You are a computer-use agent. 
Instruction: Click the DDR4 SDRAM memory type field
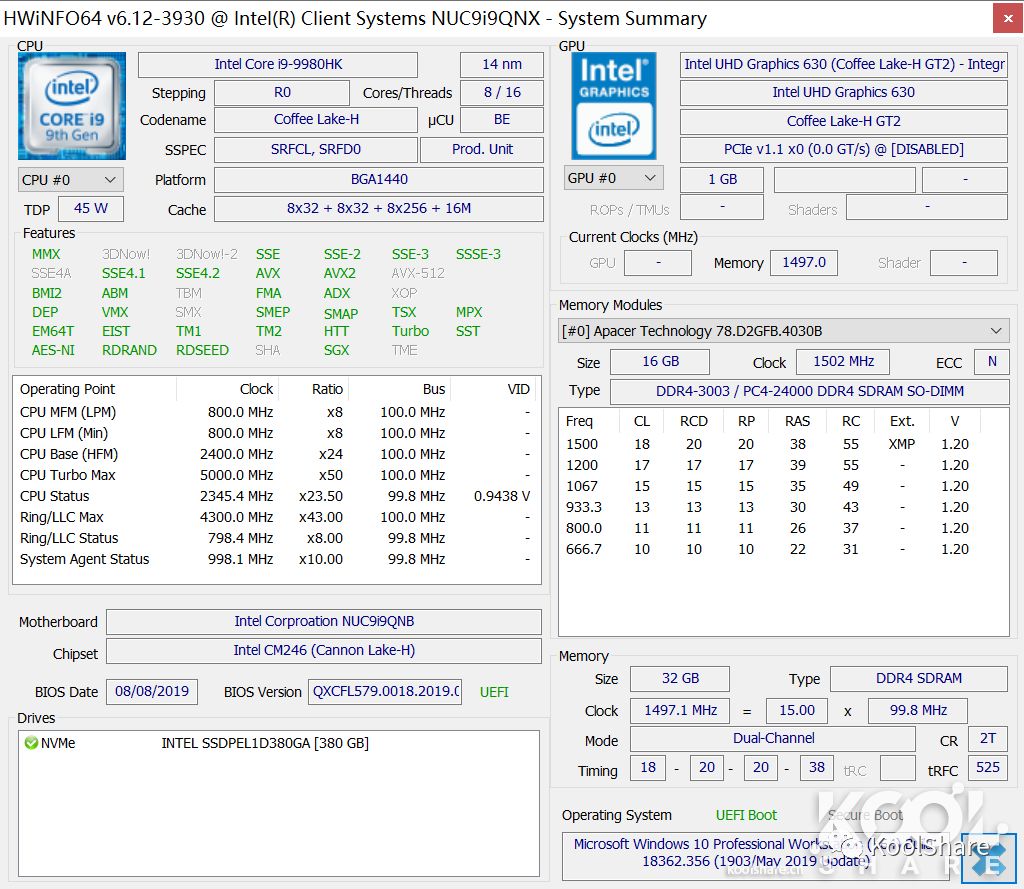pos(919,679)
